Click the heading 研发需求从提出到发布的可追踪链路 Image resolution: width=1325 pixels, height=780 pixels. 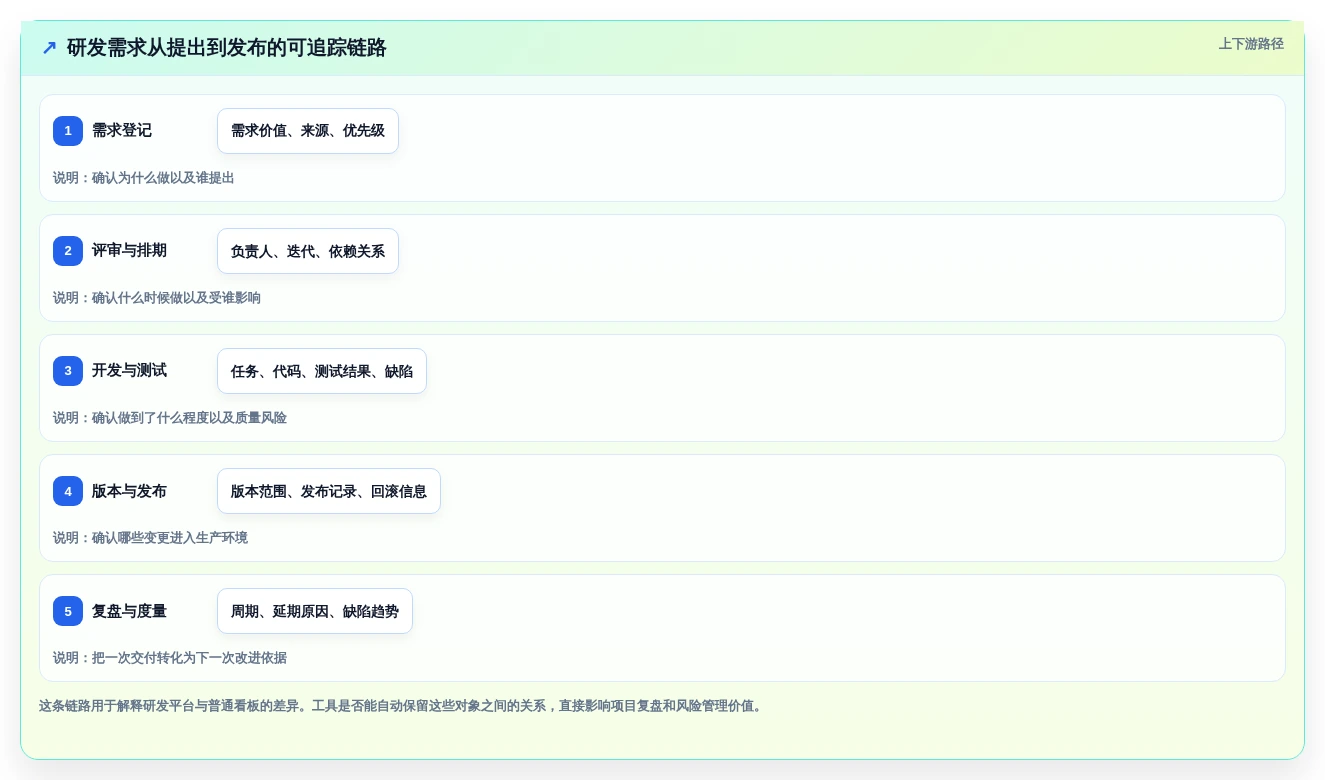[x=227, y=48]
